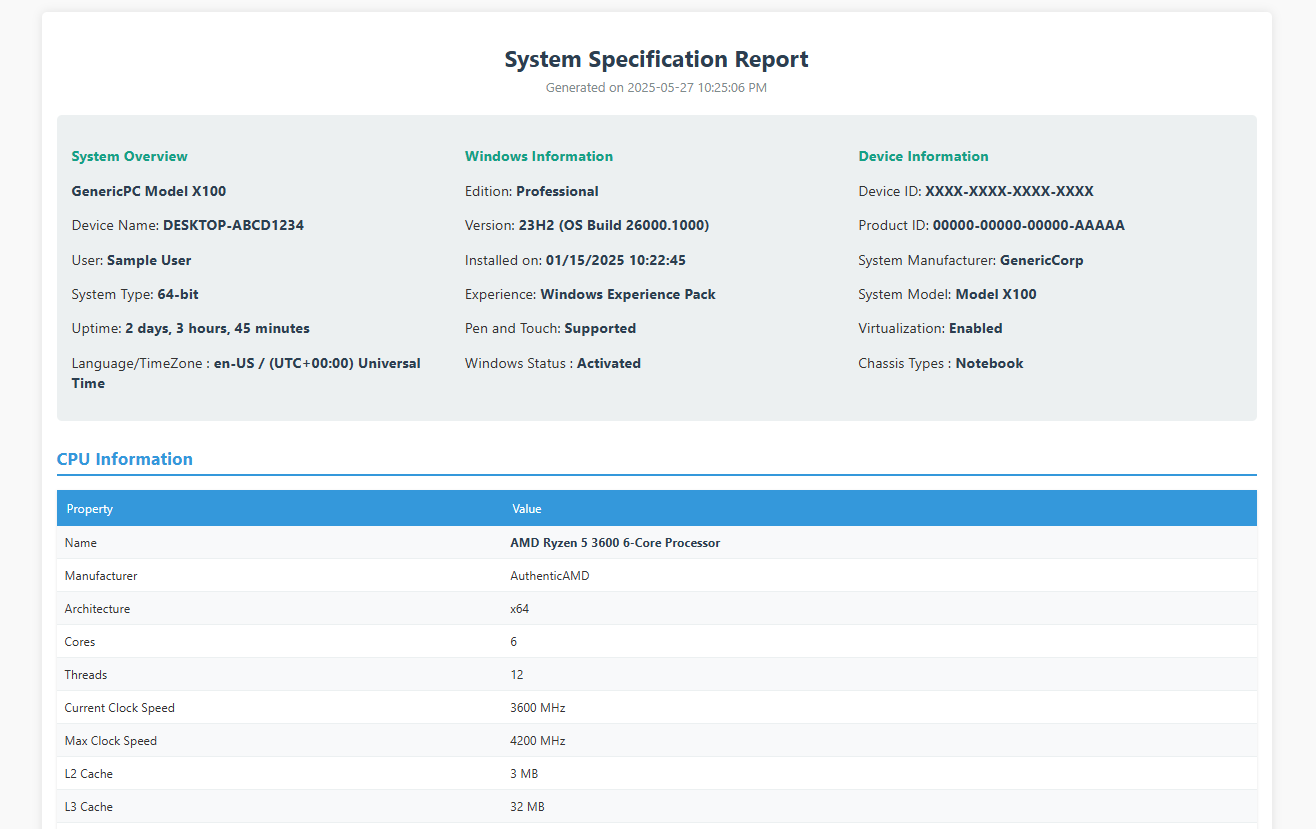Click the Cores row label
The width and height of the screenshot is (1316, 829).
pos(80,642)
